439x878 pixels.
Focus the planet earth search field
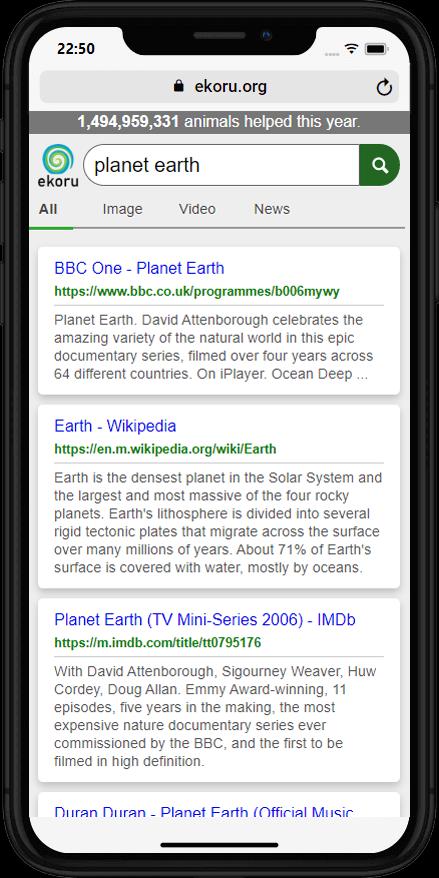point(221,165)
